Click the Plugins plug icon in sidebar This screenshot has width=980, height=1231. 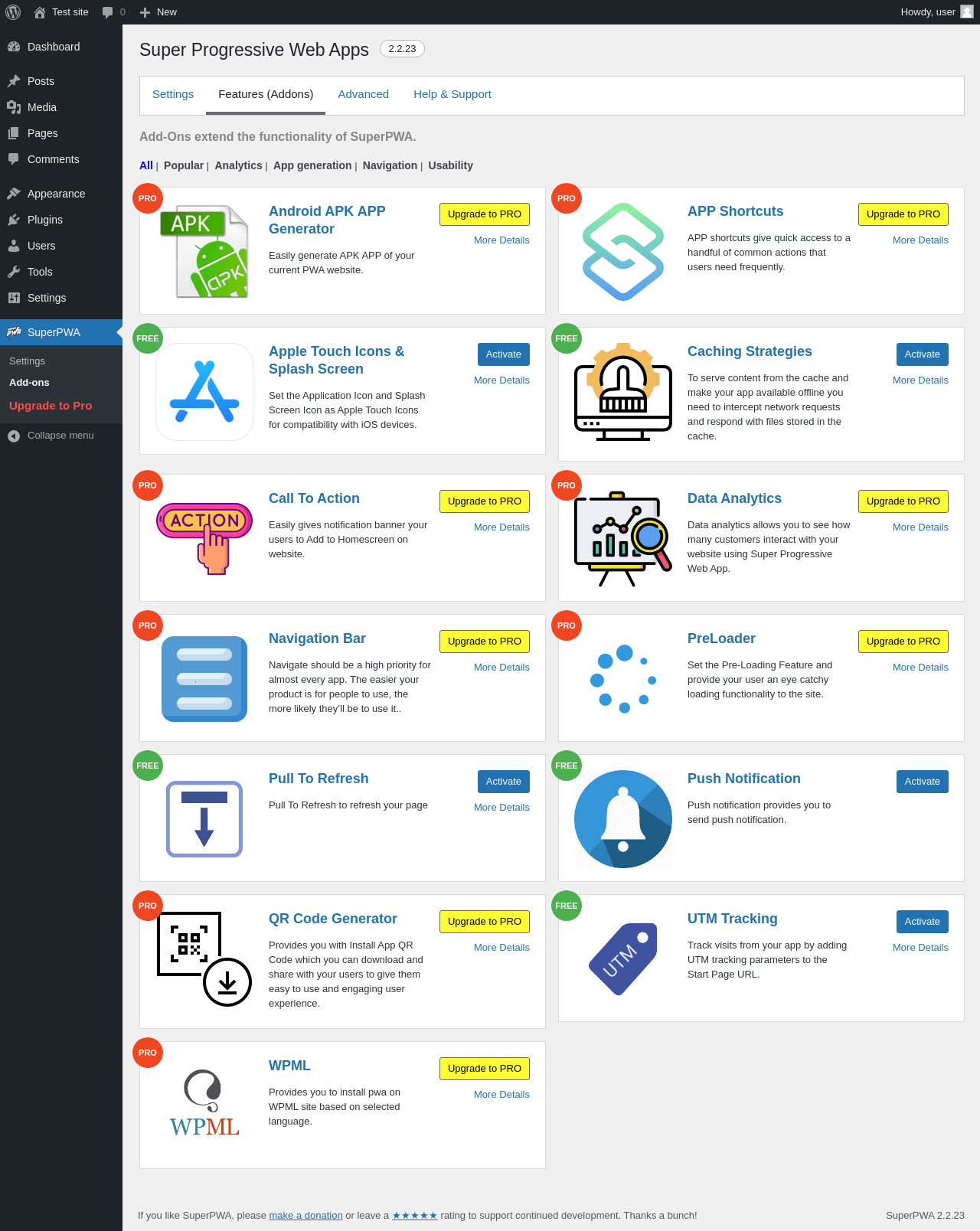coord(14,220)
